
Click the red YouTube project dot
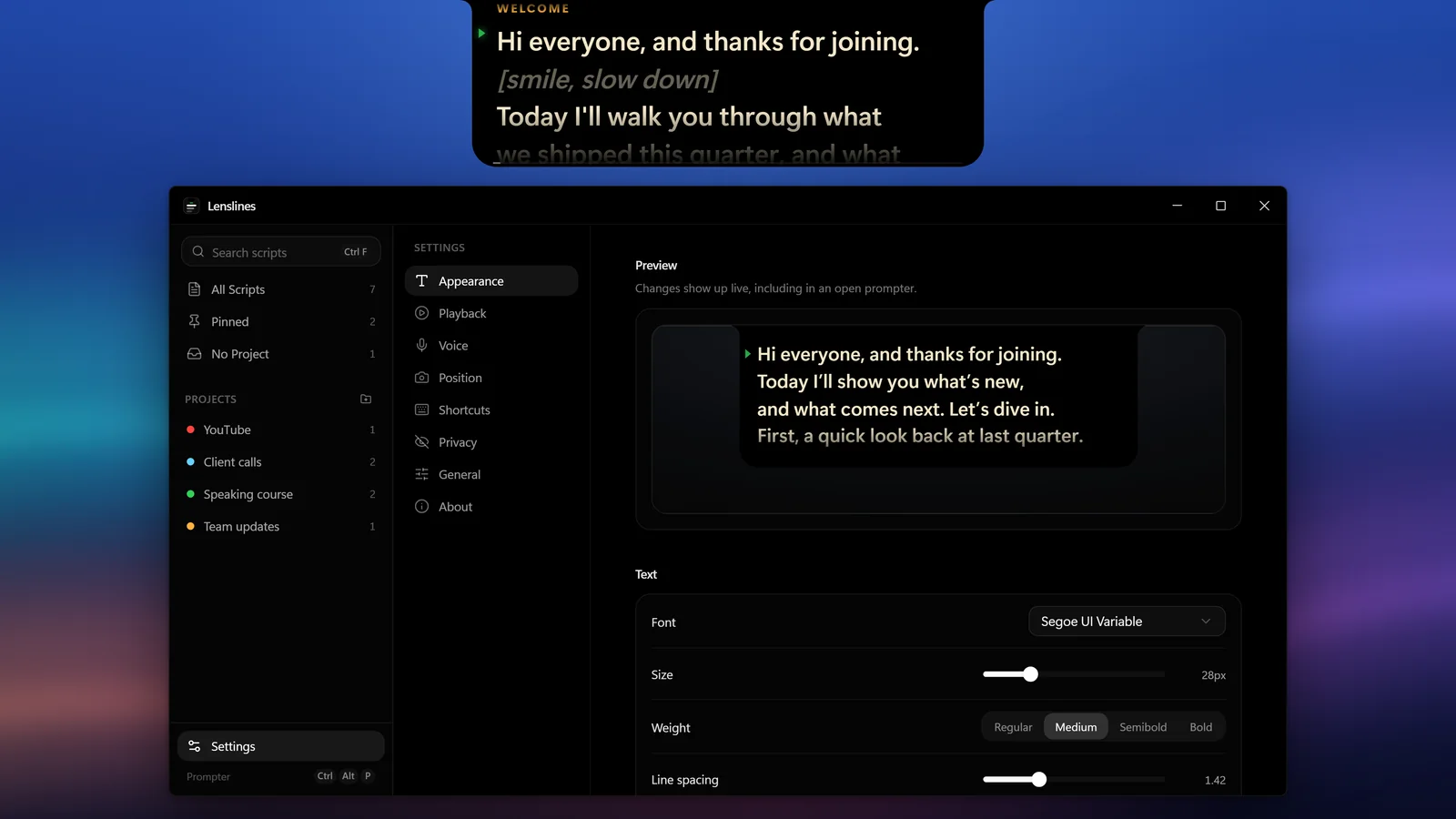(x=190, y=430)
